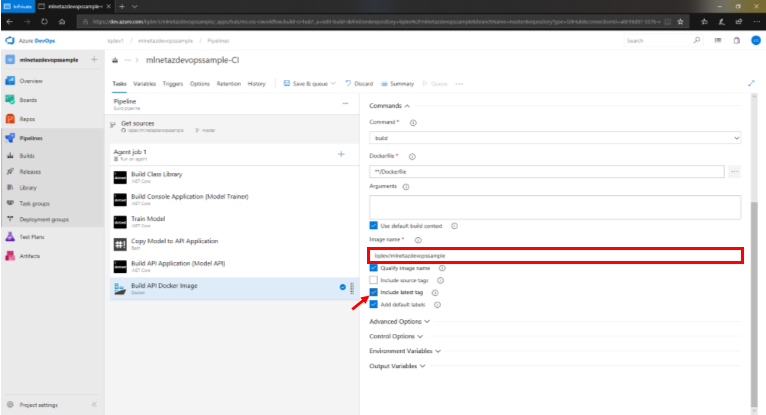Click the add task plus on Agent job 1
Screen dimensions: 766x415
point(341,154)
